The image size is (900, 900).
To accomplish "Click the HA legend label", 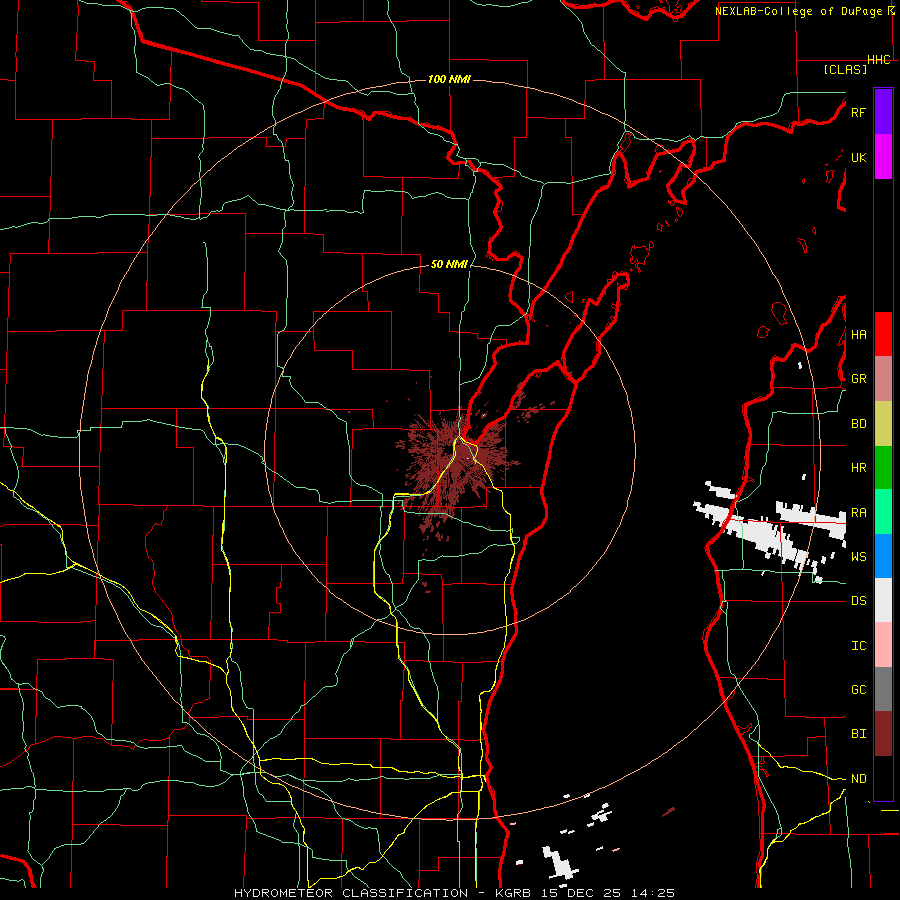I will pos(858,335).
